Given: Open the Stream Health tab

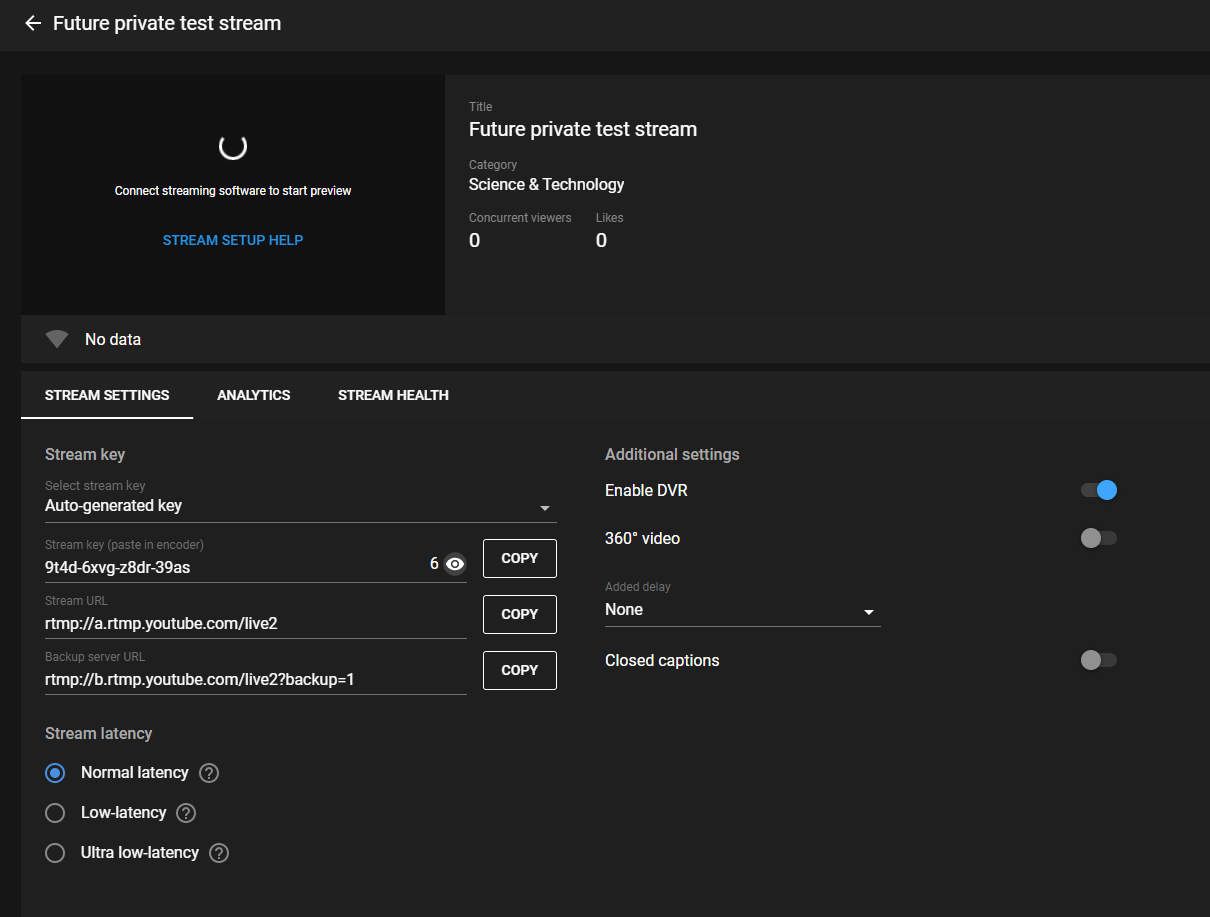Looking at the screenshot, I should click(393, 395).
